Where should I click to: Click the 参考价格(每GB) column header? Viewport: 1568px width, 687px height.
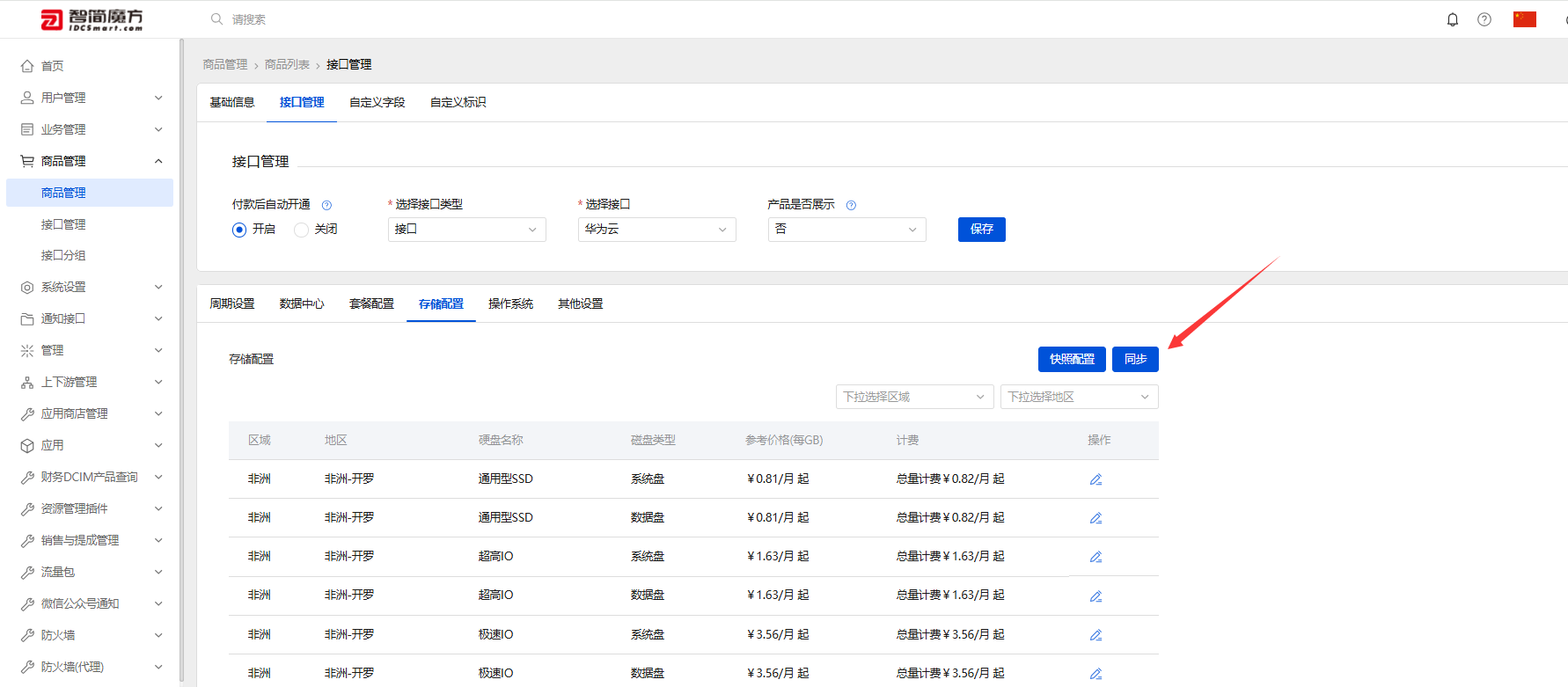click(784, 441)
